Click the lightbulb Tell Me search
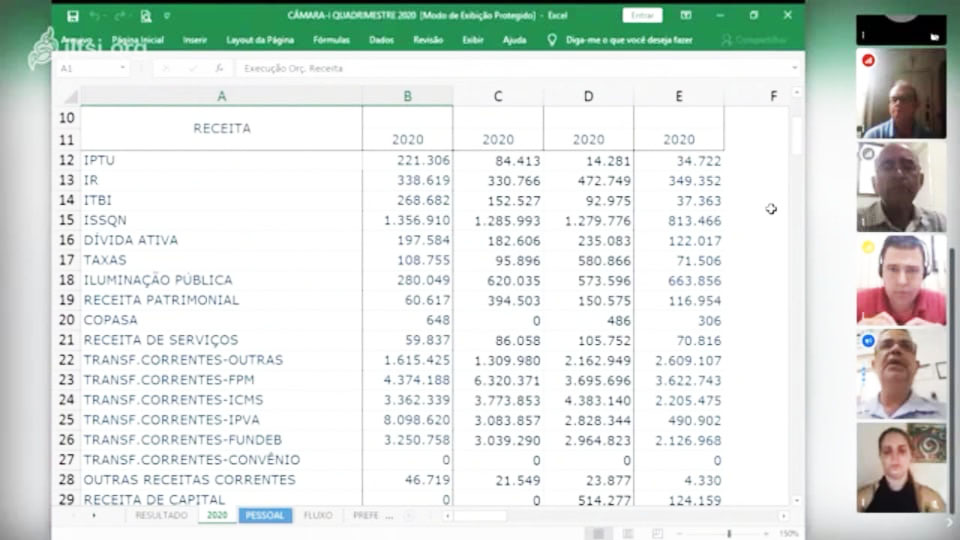 click(x=552, y=40)
